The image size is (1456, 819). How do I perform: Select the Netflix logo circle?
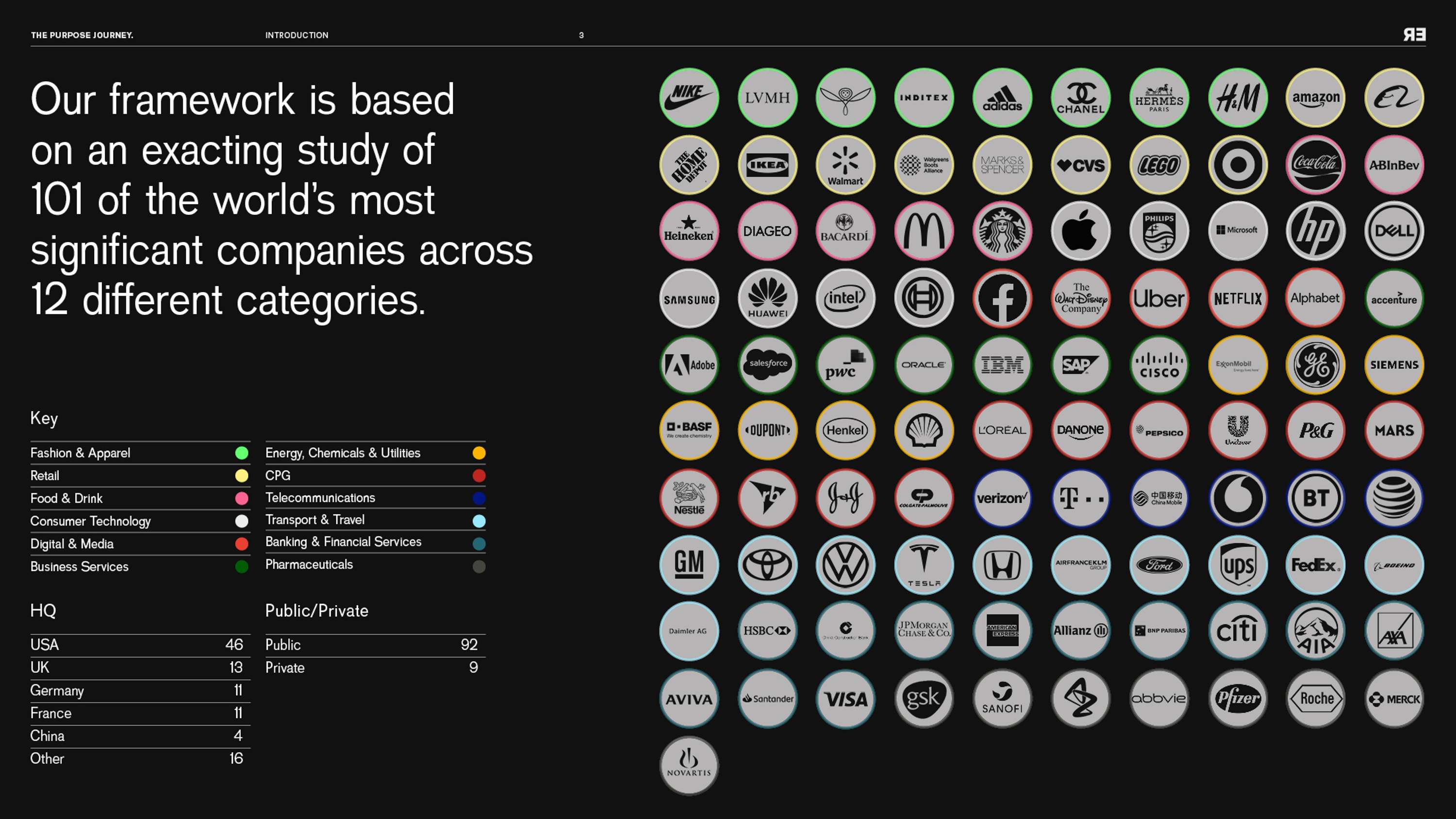1238,298
